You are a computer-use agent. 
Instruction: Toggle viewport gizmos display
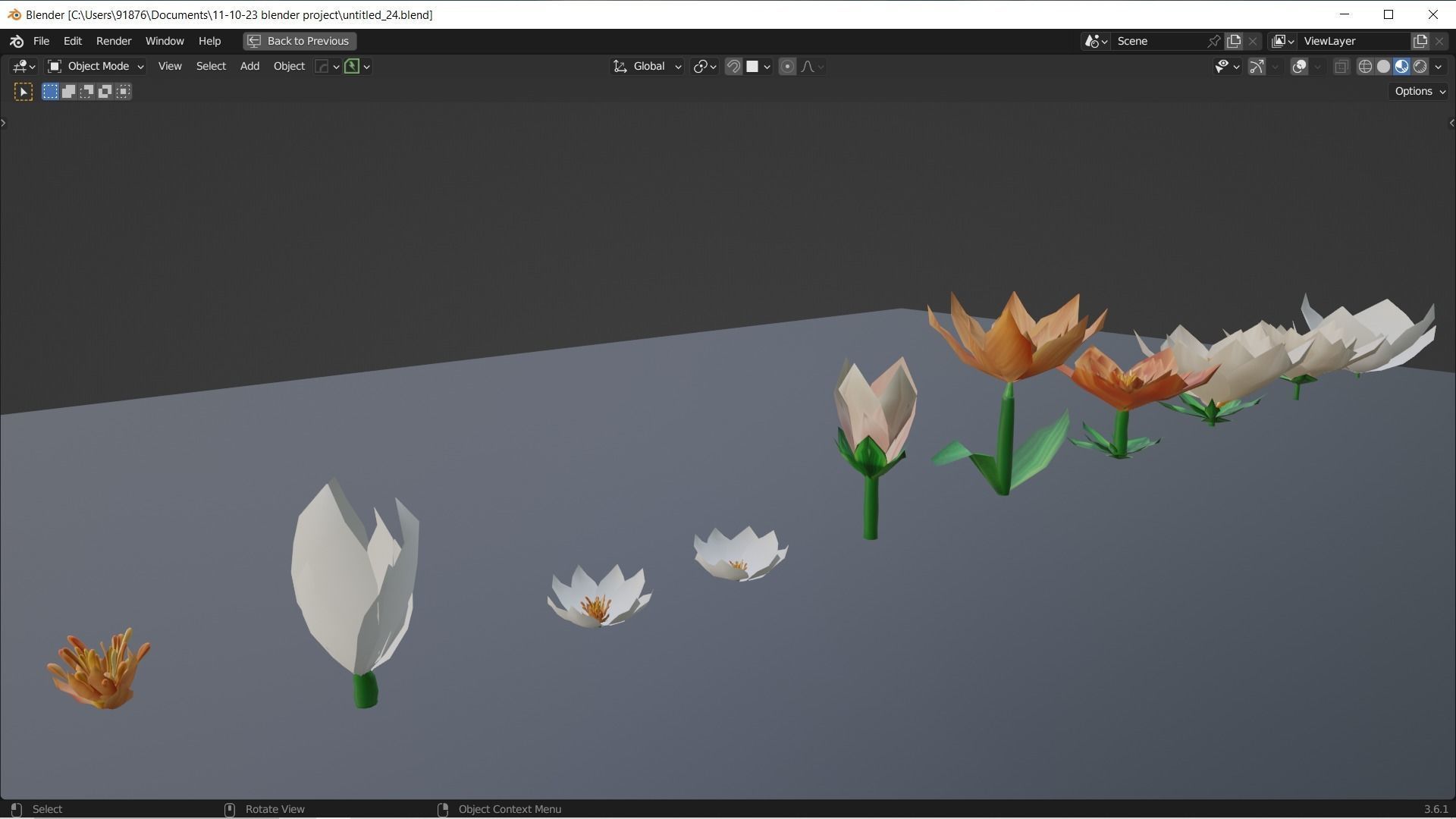1257,67
